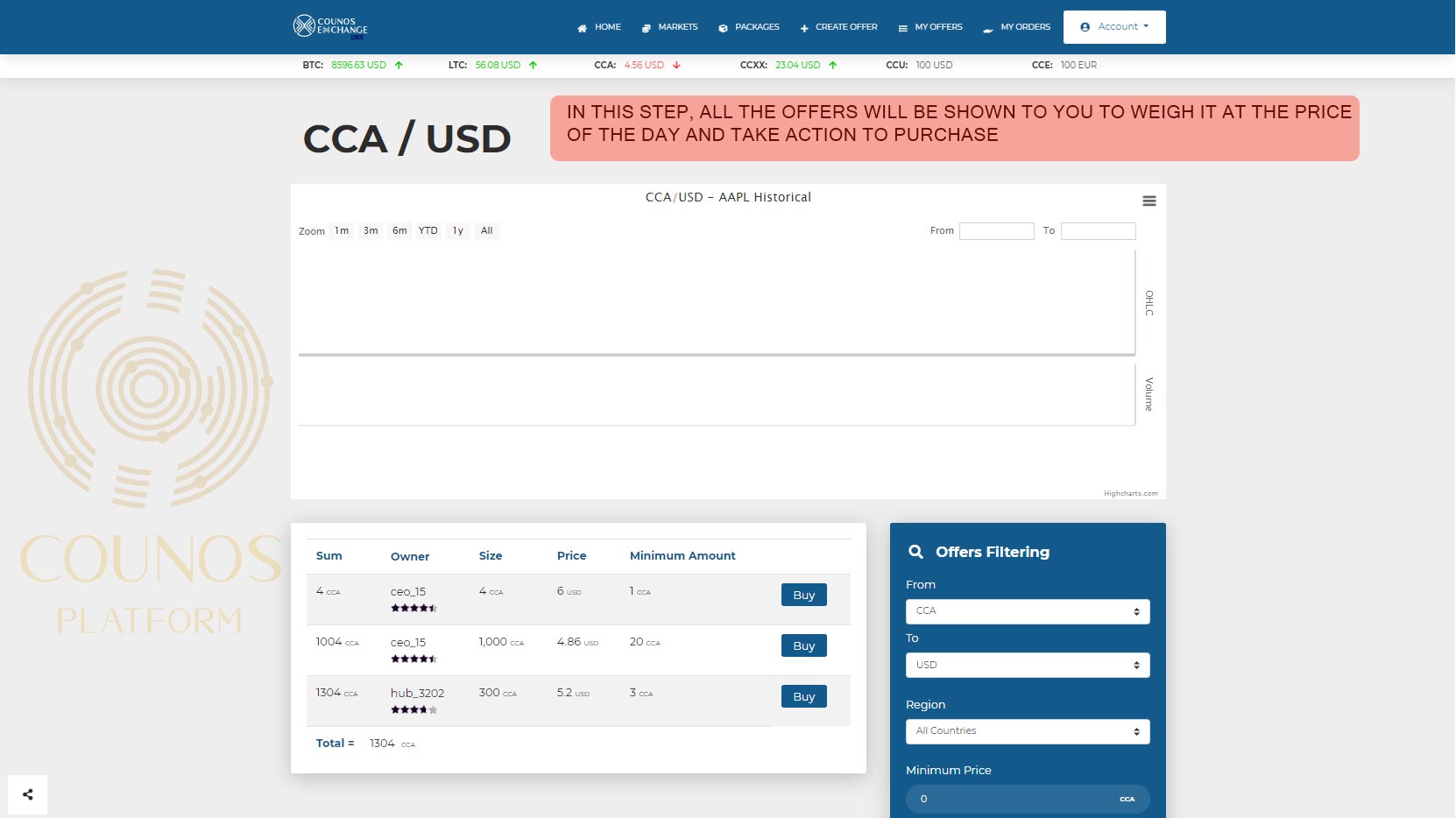Image resolution: width=1456 pixels, height=818 pixels.
Task: Select Create Offer in navigation
Action: [x=838, y=27]
